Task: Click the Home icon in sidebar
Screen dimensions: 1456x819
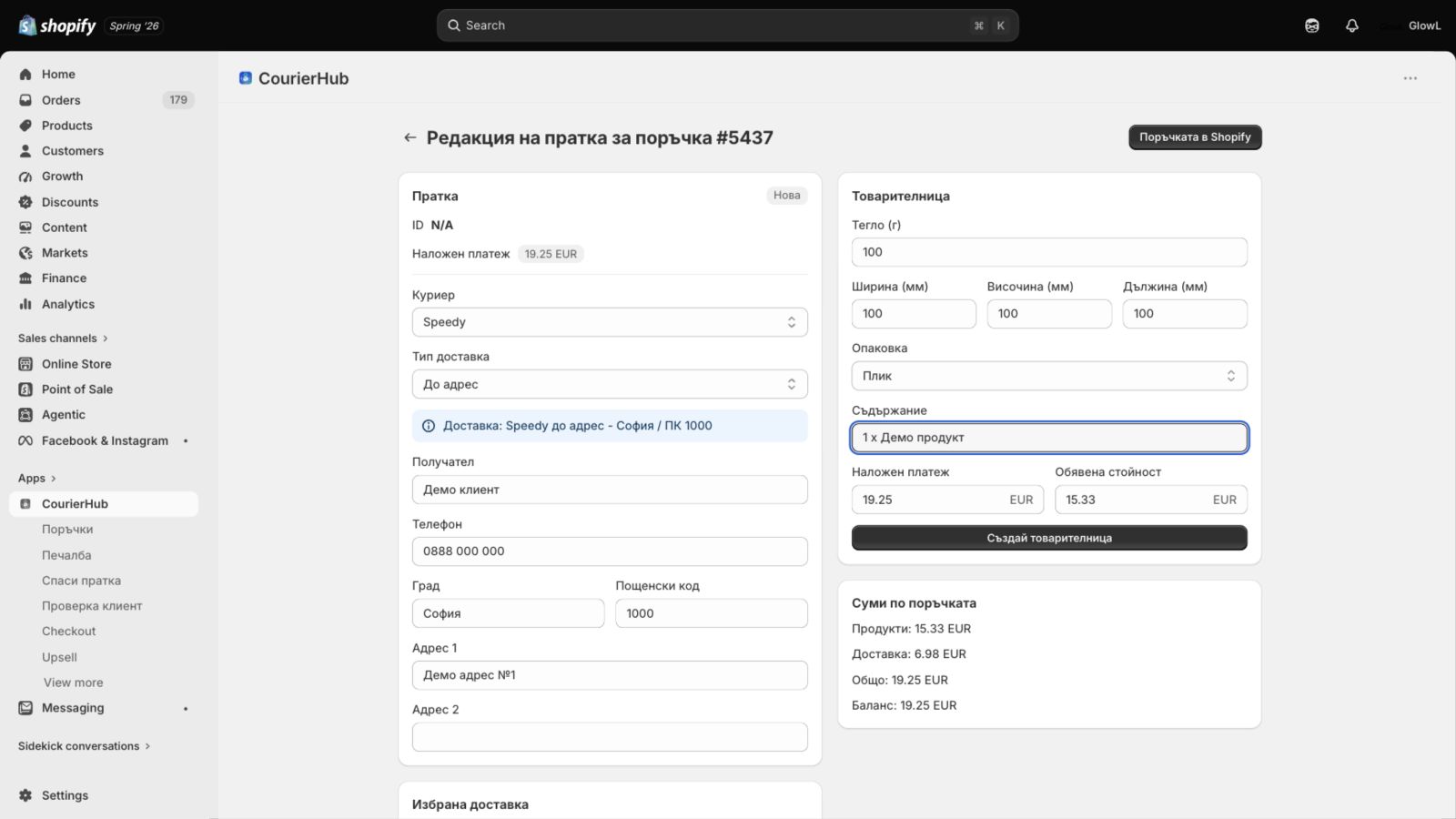Action: click(25, 75)
